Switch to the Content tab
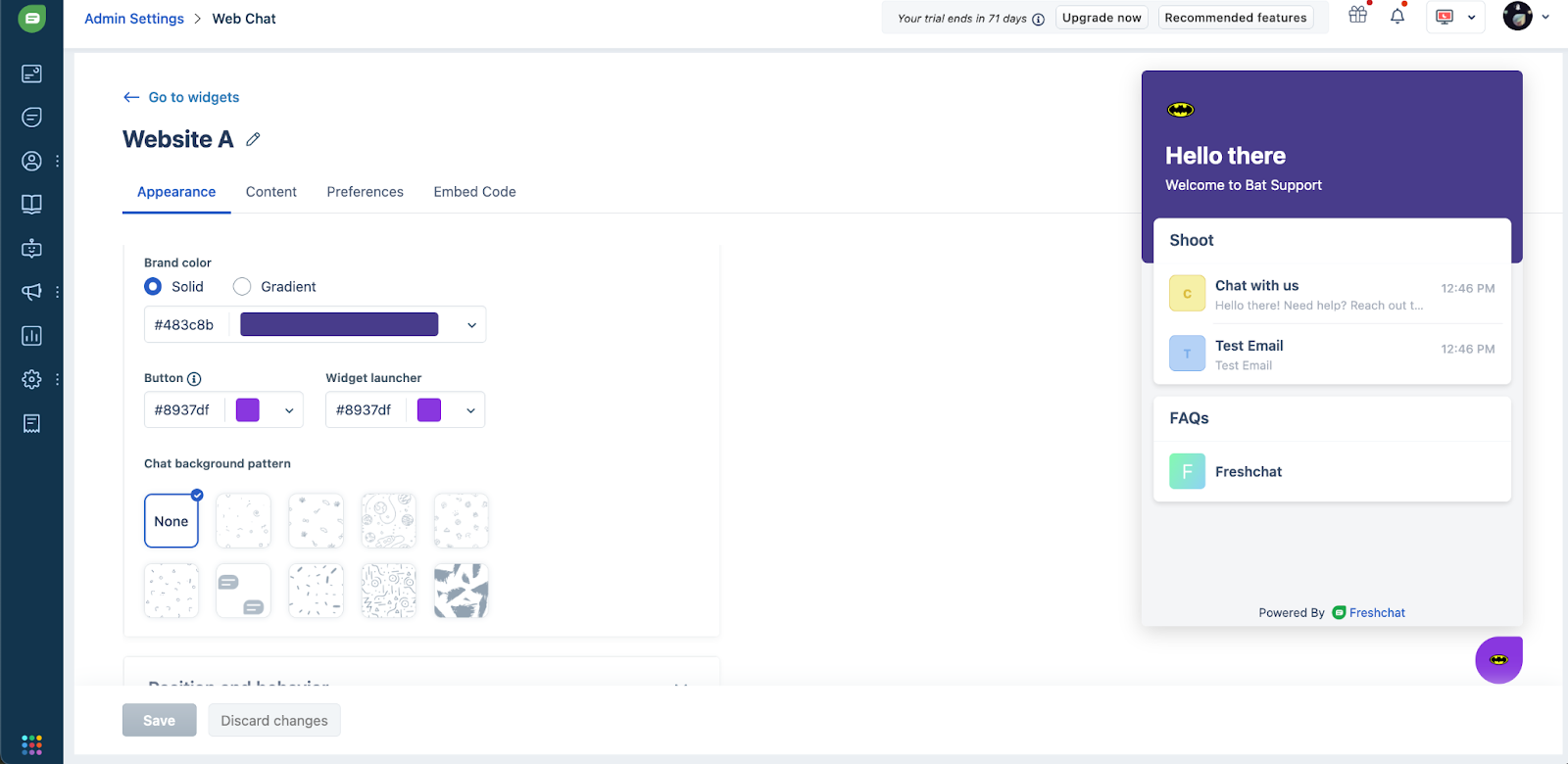 pyautogui.click(x=271, y=192)
